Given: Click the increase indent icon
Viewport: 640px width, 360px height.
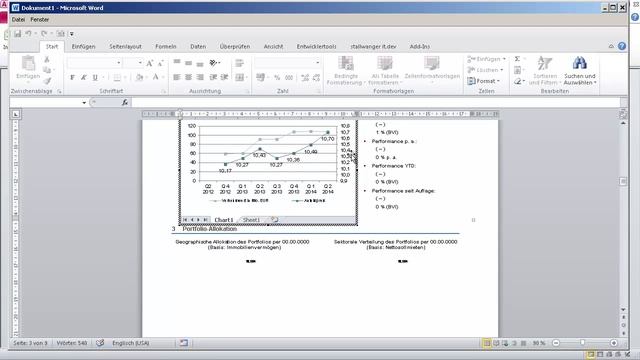Looking at the screenshot, I should tap(224, 77).
